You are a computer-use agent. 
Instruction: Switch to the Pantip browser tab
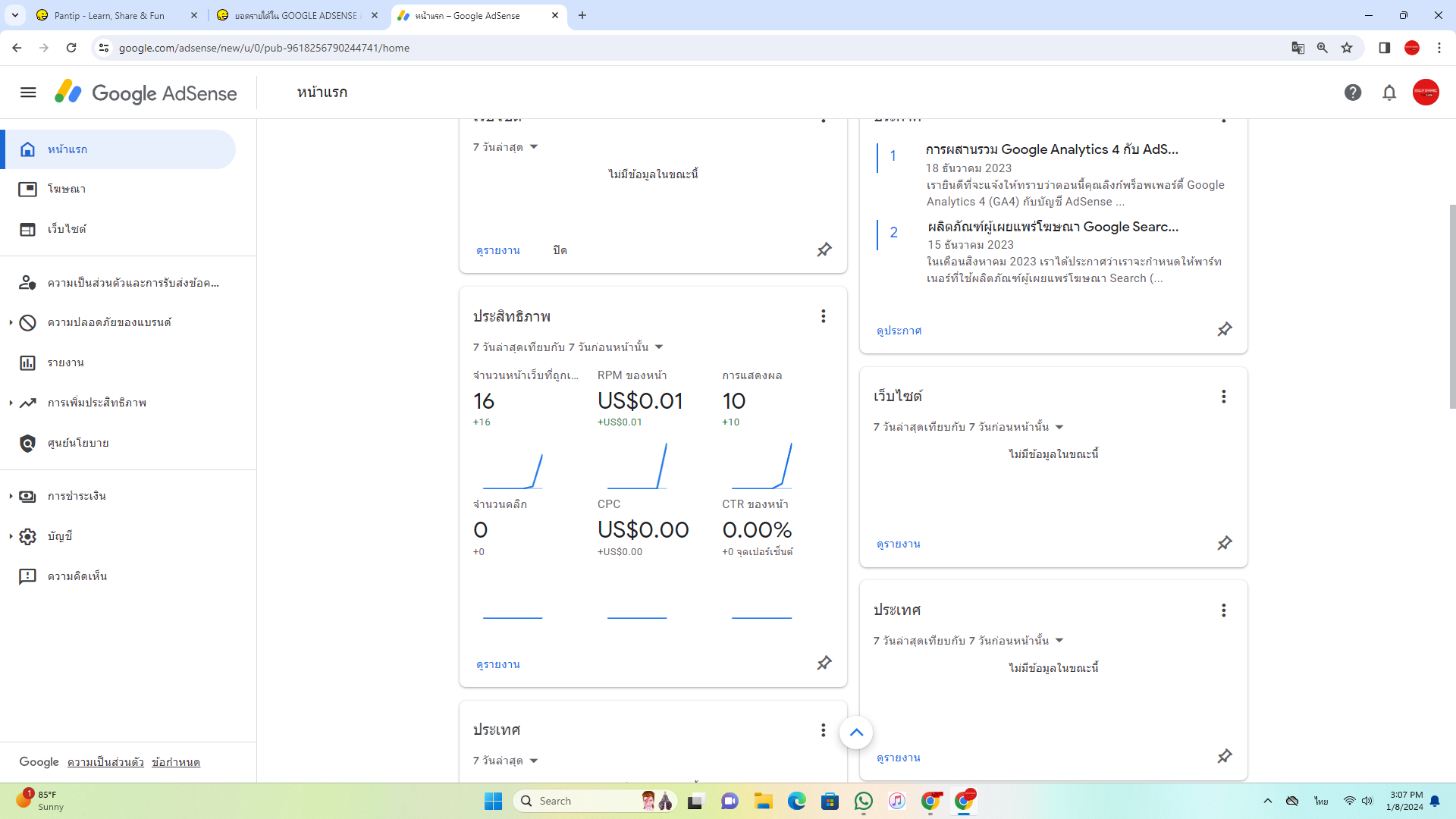[109, 15]
